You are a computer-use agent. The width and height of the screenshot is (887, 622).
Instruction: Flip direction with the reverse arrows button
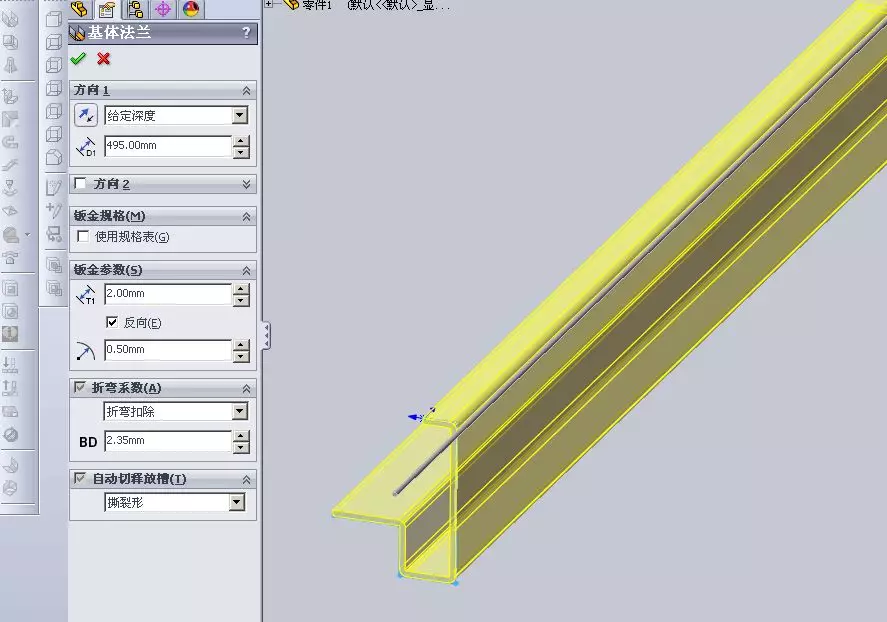pos(85,115)
